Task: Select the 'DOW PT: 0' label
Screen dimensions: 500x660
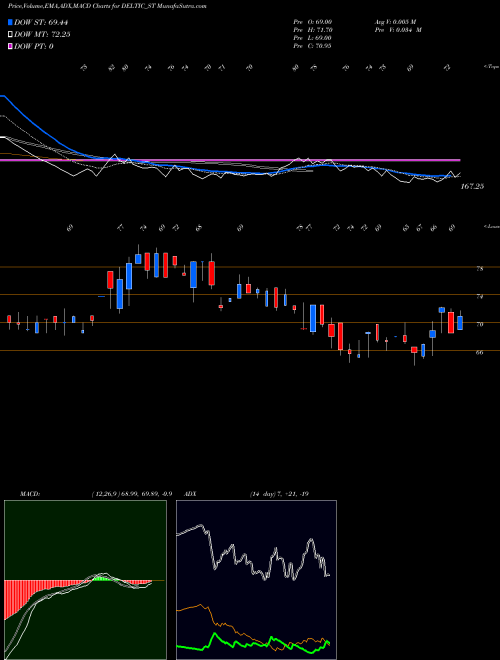Action: (34, 46)
